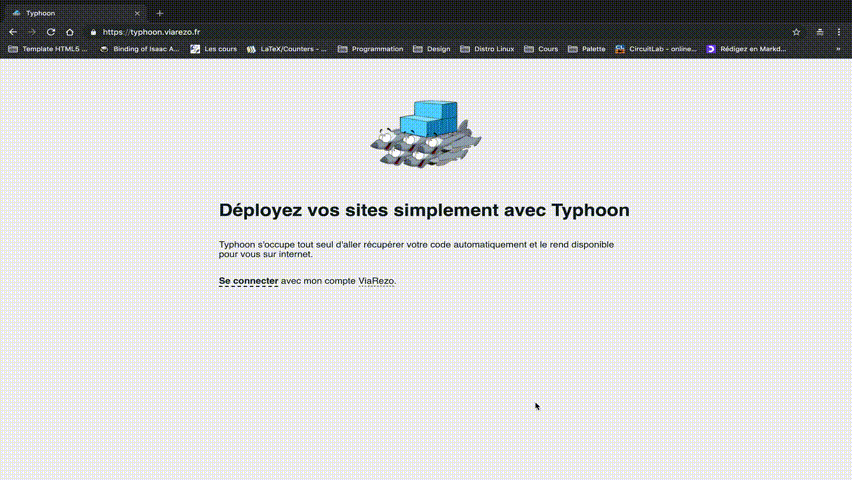Click the browser forward arrow
Viewport: 852px width, 480px height.
32,32
